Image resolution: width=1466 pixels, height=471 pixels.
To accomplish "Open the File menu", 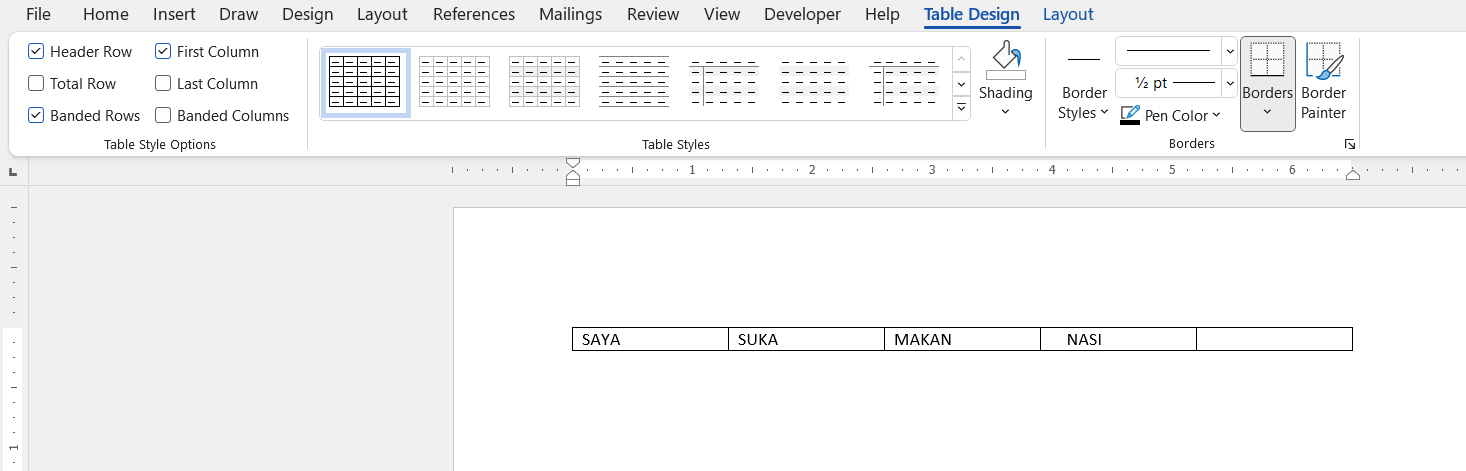I will [38, 14].
